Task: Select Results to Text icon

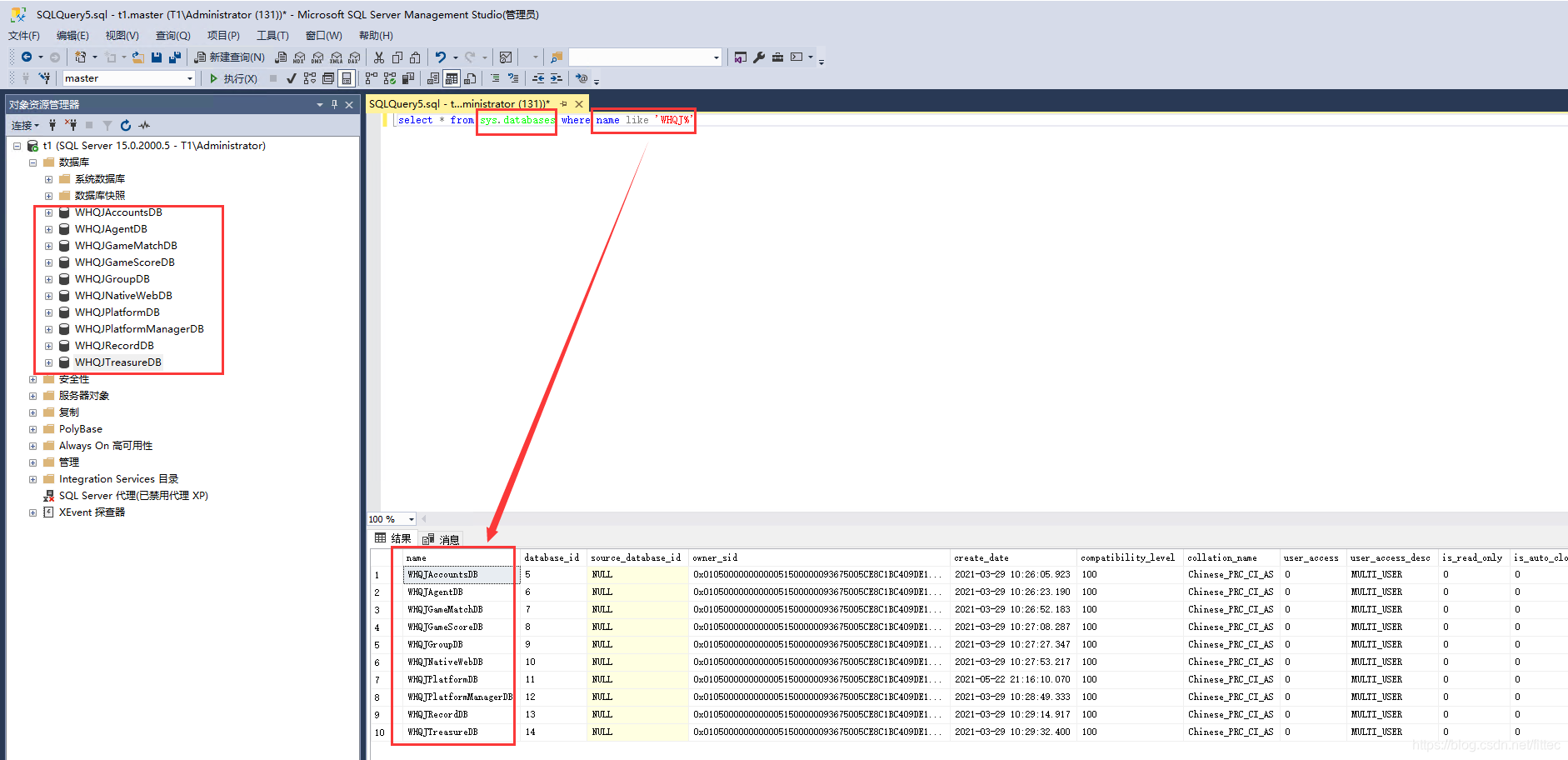Action: pyautogui.click(x=432, y=78)
